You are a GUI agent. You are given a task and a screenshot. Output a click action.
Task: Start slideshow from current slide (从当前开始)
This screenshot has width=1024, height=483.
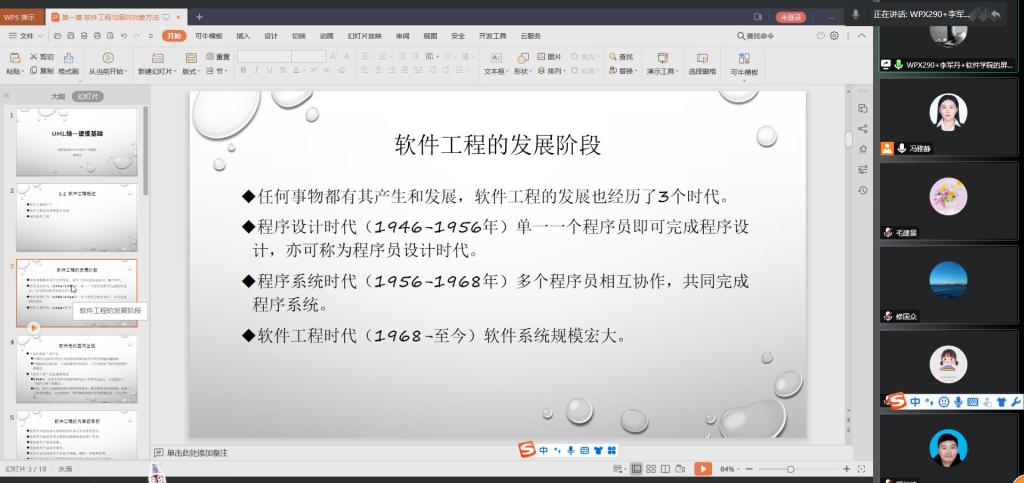pos(107,64)
